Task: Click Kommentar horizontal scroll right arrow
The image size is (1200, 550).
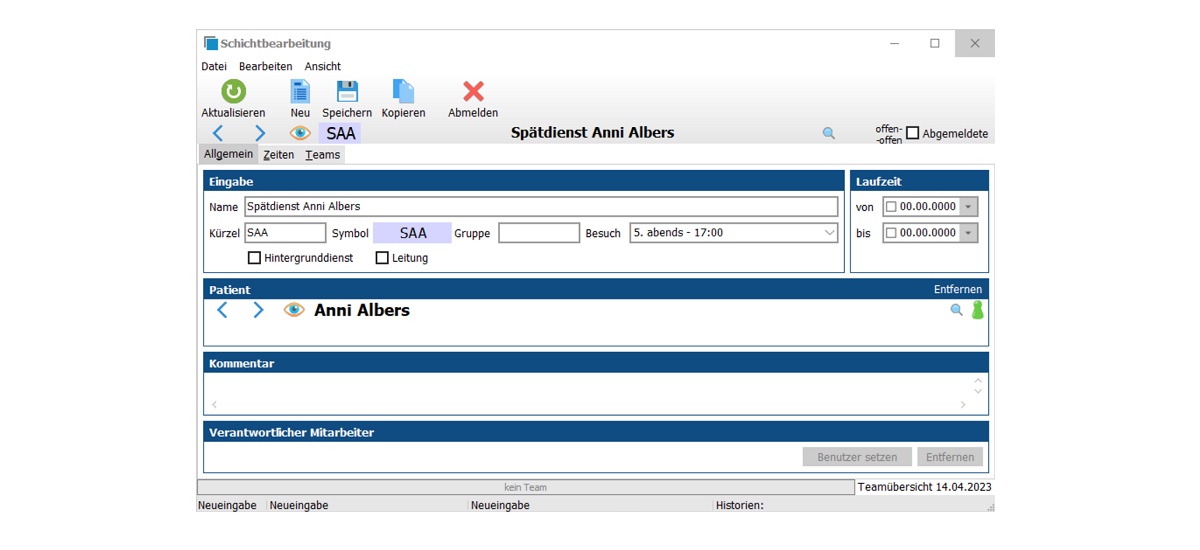Action: tap(963, 405)
